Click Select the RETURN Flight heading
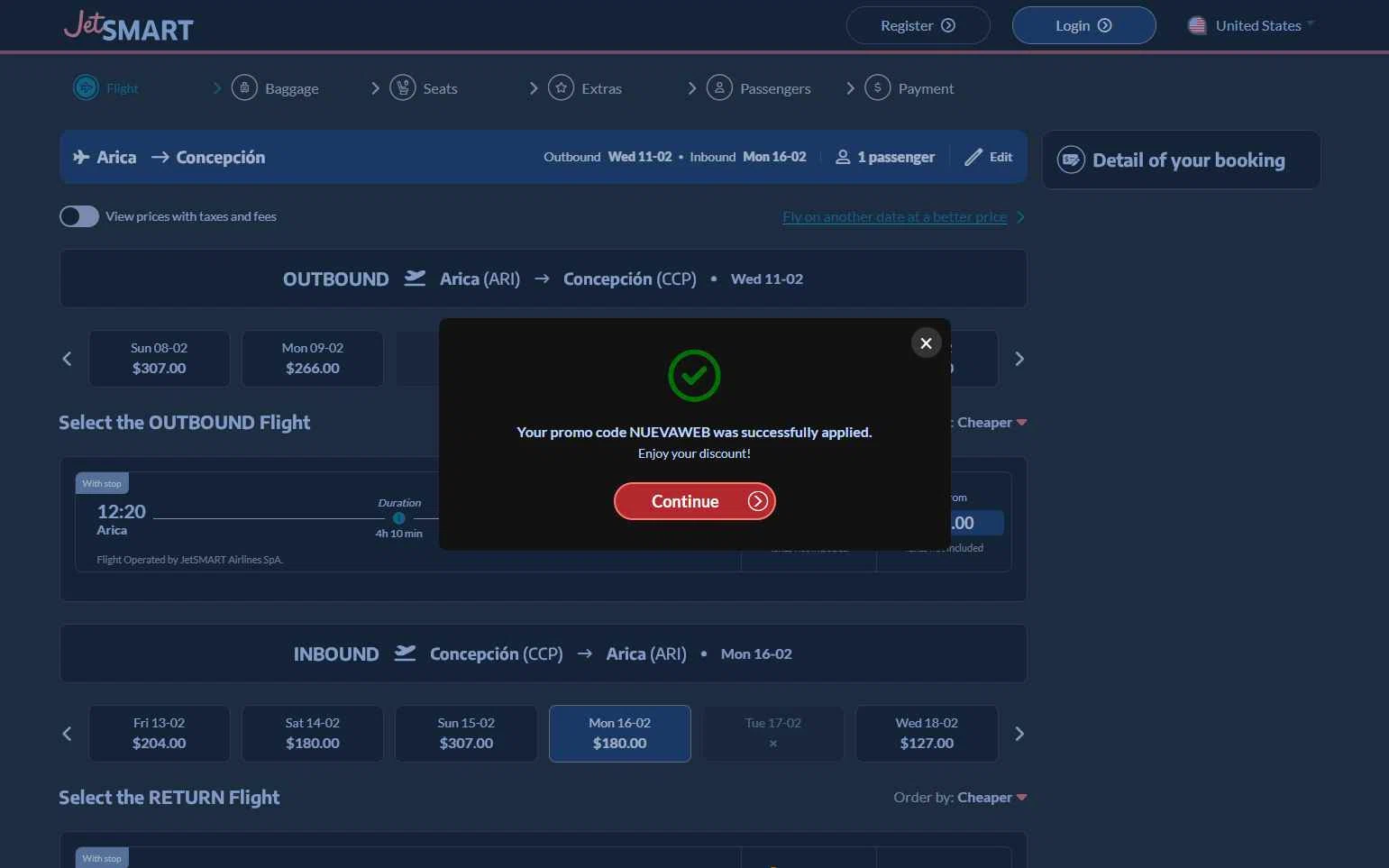The height and width of the screenshot is (868, 1389). pos(169,798)
